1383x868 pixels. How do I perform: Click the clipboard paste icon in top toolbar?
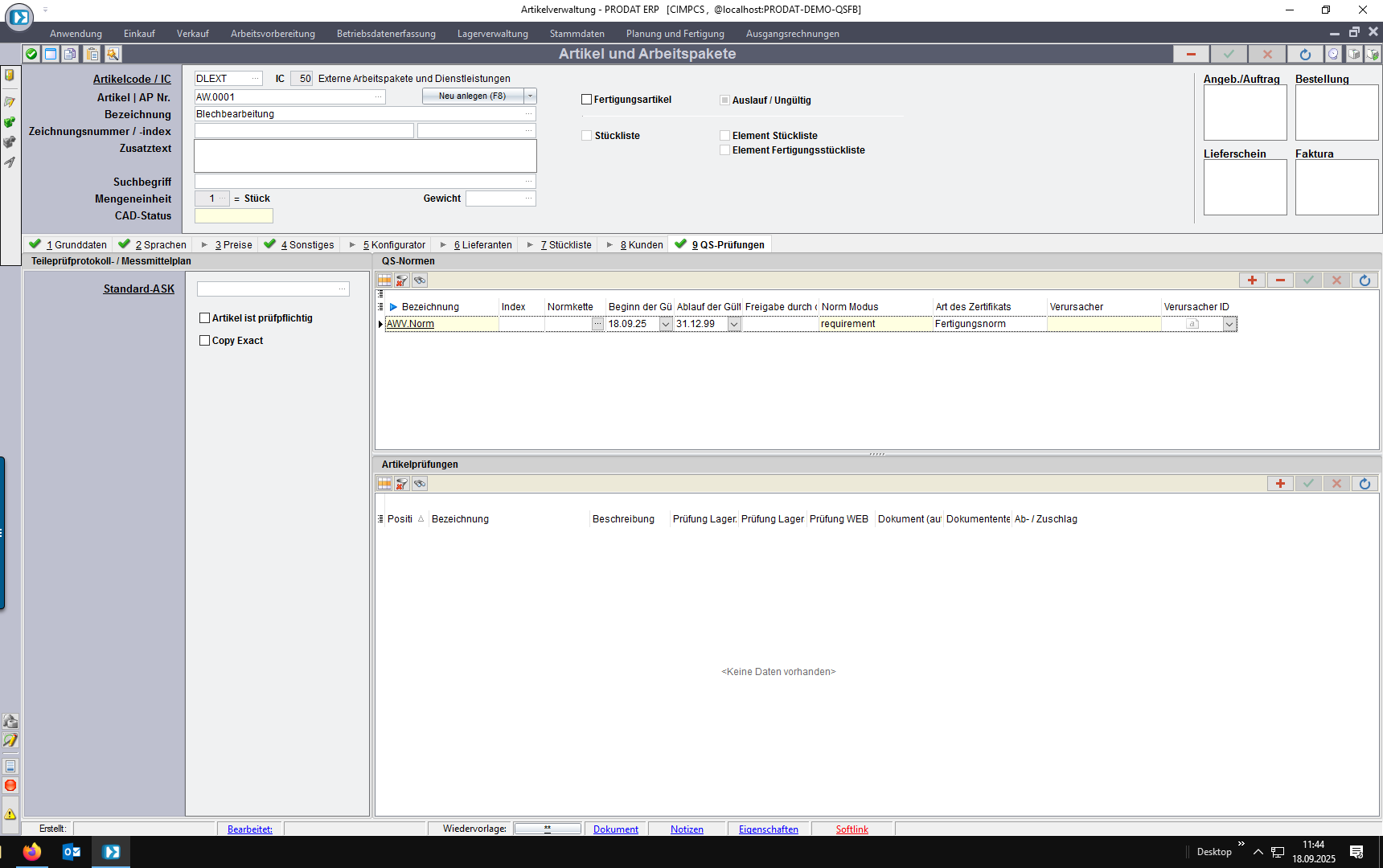(92, 54)
